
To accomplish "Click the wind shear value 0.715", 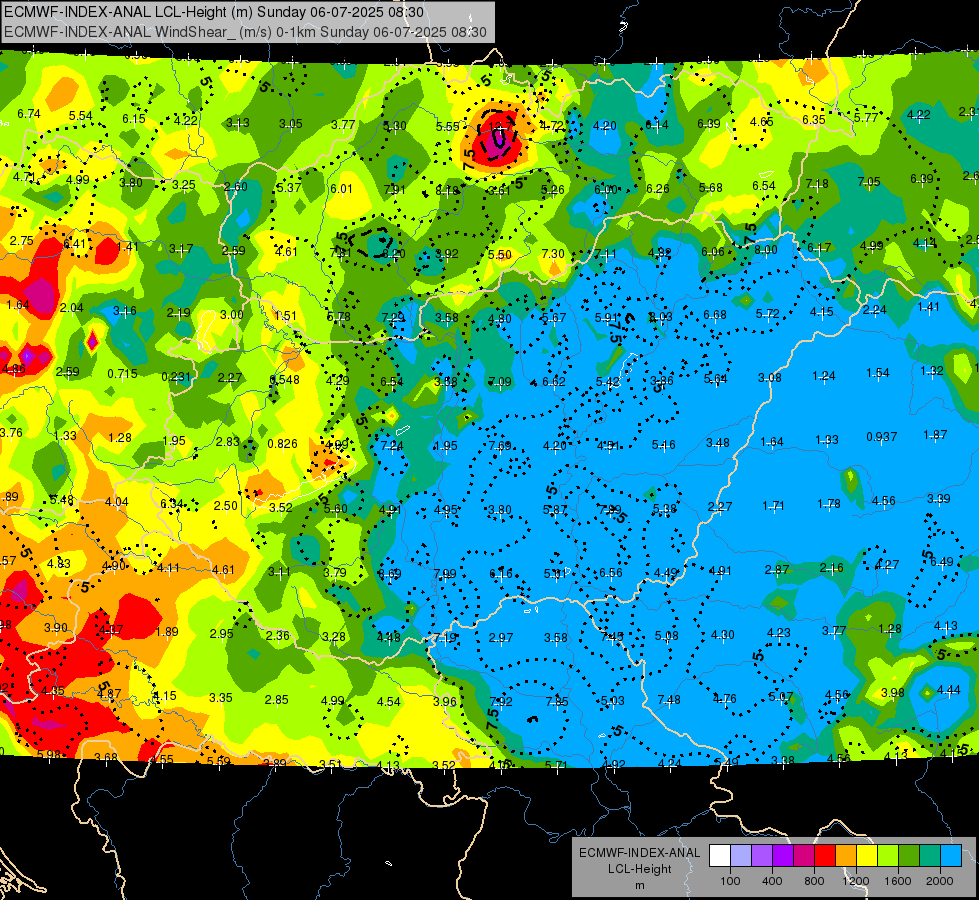I will point(122,373).
